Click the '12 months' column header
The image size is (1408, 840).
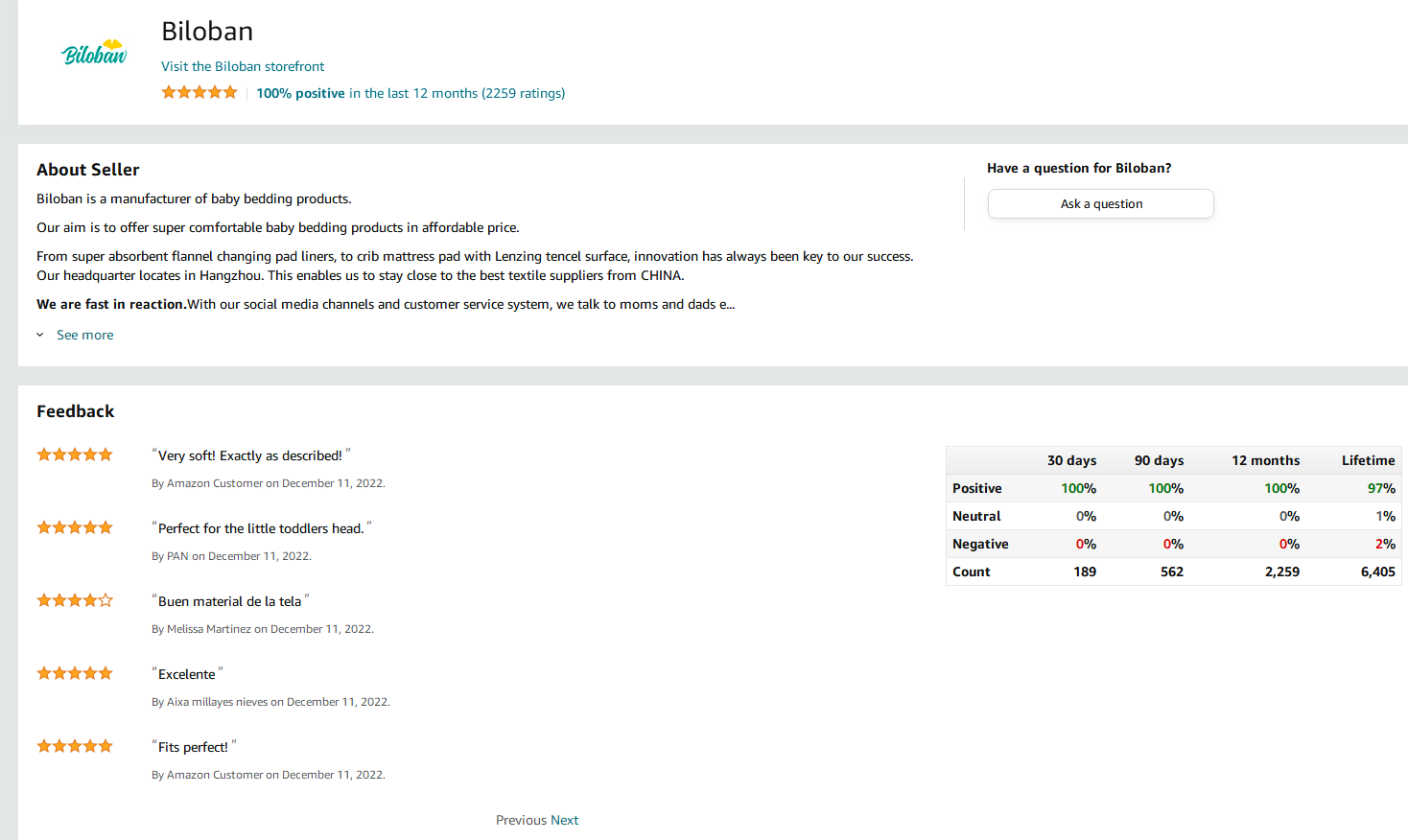coord(1265,460)
